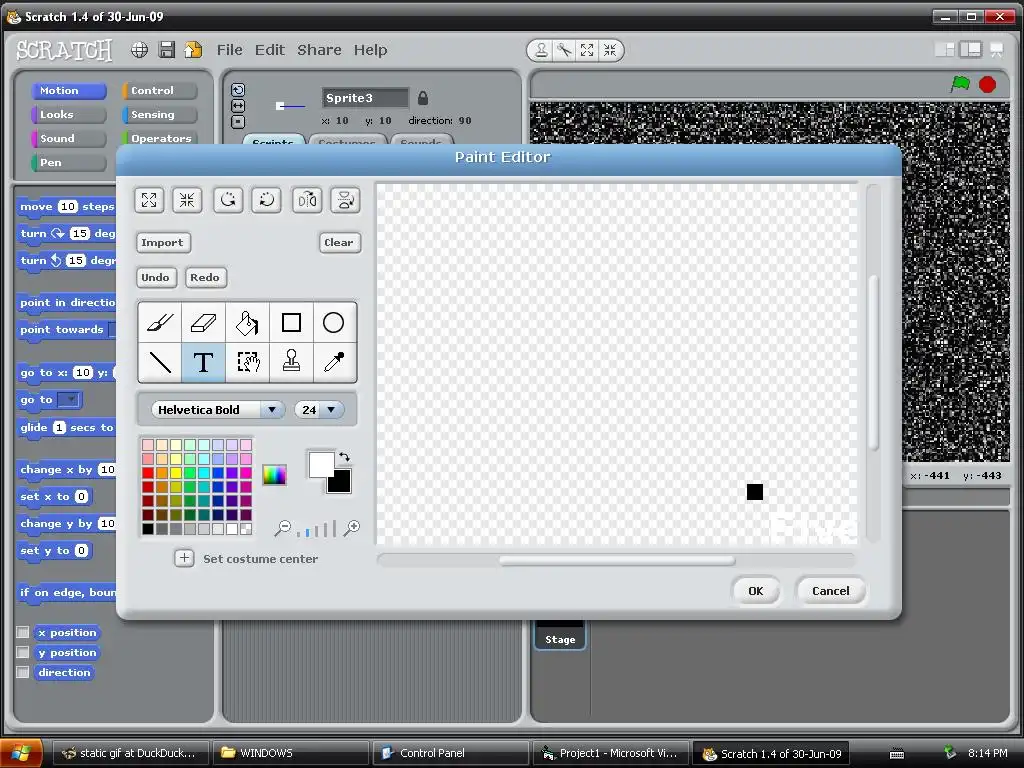Open the Share menu

[x=319, y=50]
